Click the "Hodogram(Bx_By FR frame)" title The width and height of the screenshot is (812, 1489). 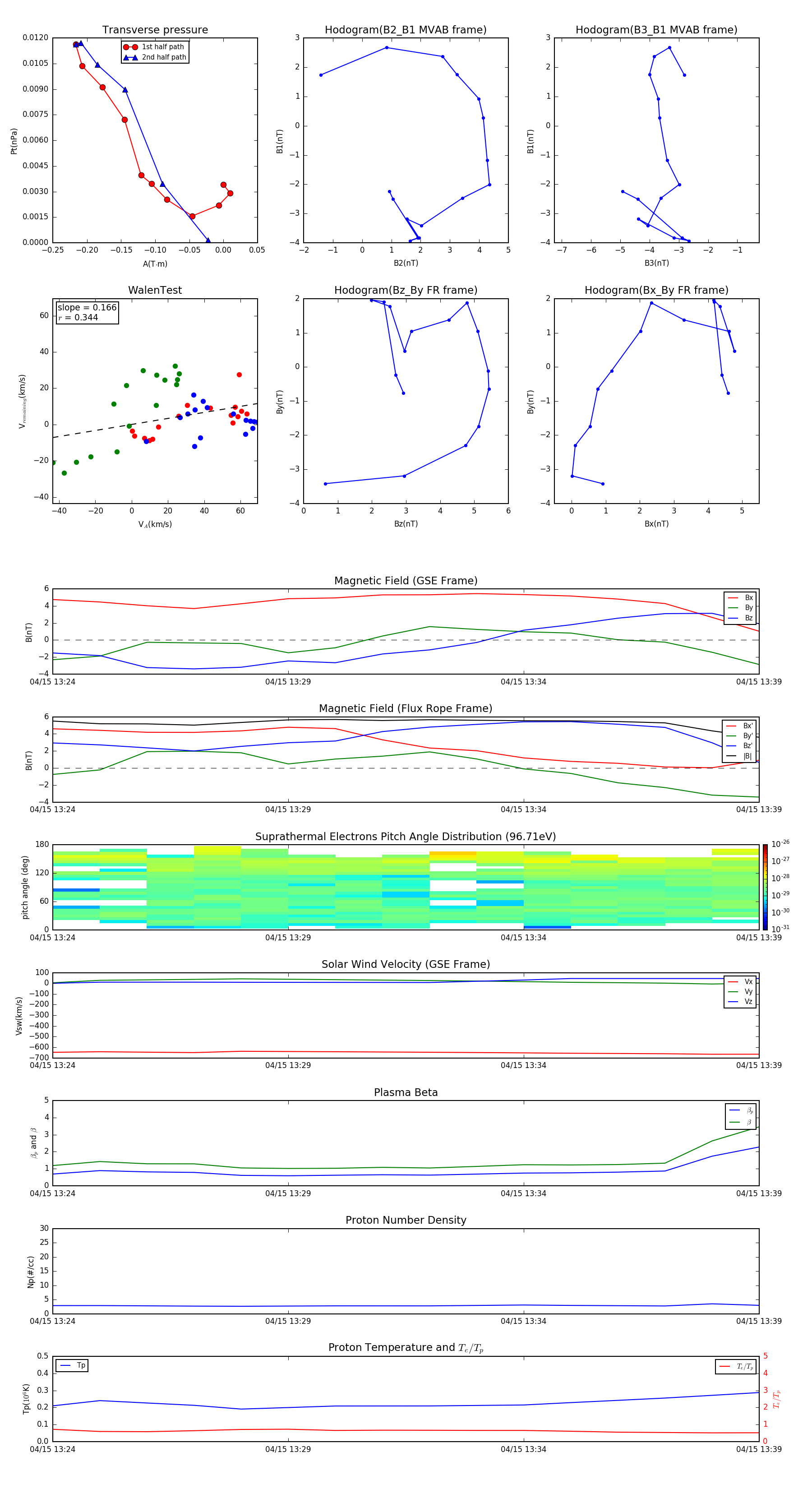pos(656,290)
